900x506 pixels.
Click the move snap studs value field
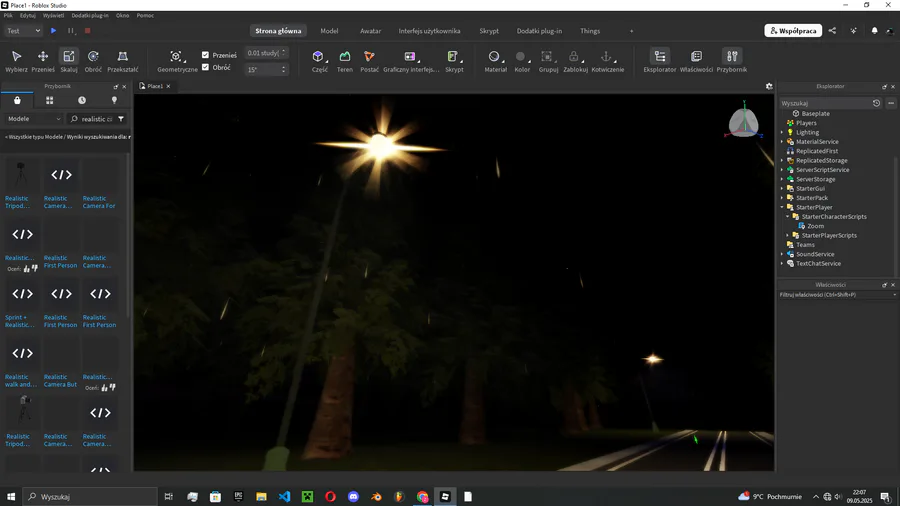coord(263,53)
